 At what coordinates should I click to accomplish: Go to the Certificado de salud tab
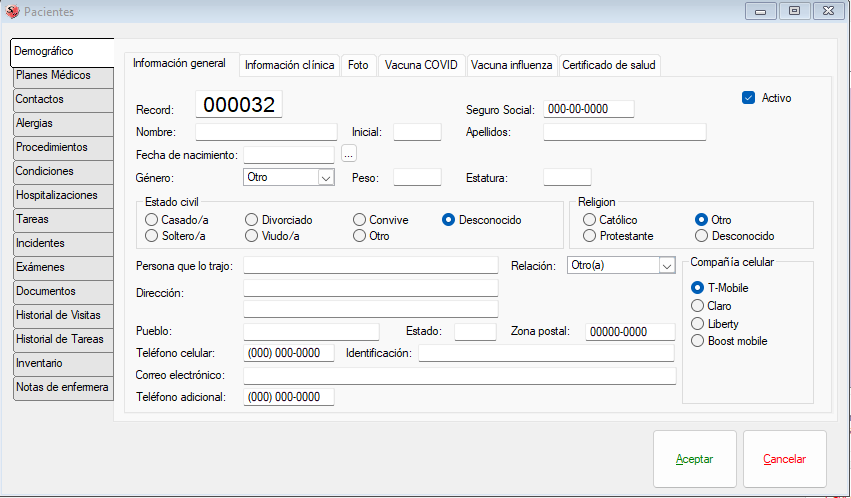[610, 65]
